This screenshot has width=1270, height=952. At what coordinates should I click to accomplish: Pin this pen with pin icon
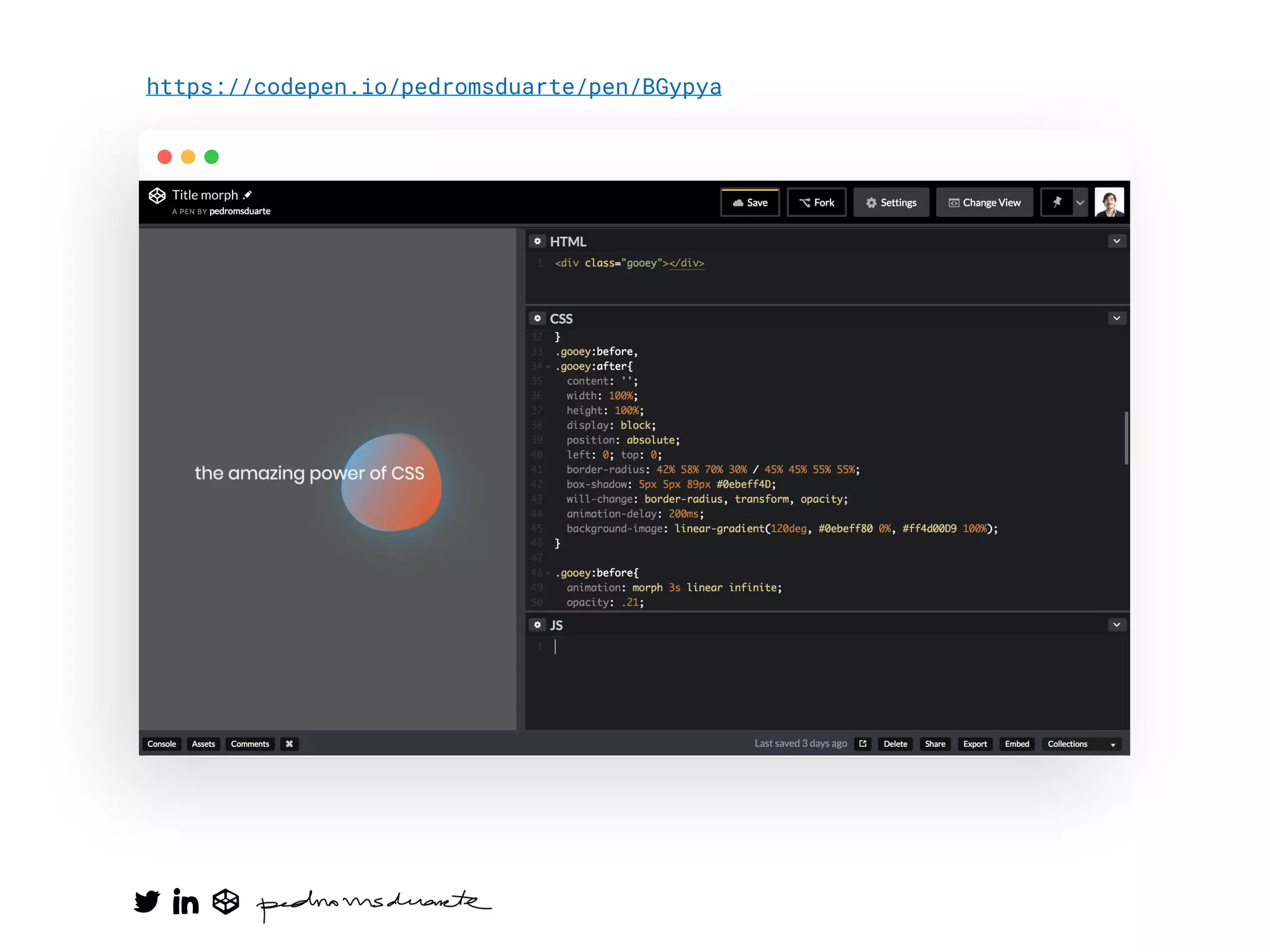pyautogui.click(x=1057, y=202)
